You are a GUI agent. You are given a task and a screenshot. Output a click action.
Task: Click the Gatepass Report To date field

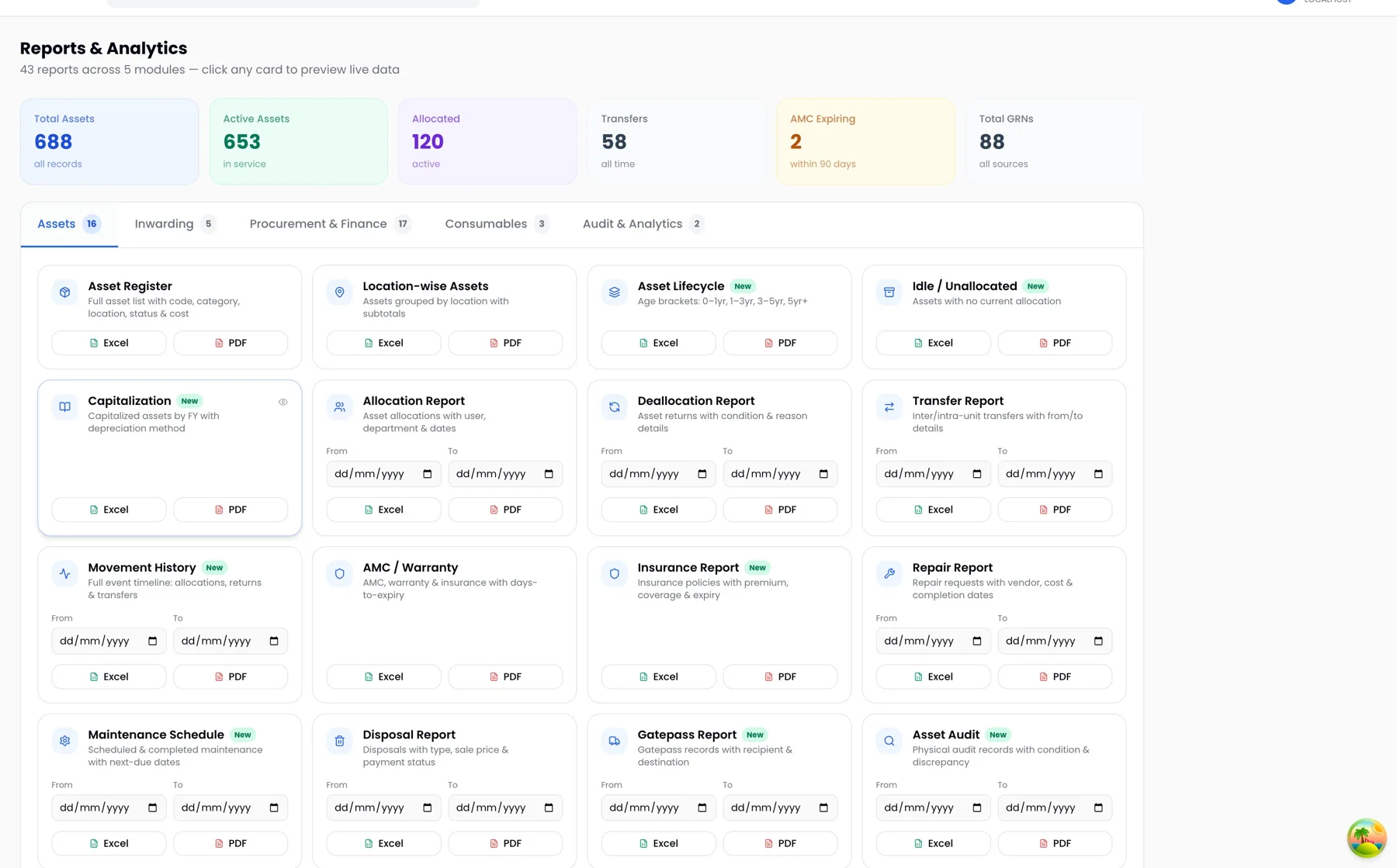(780, 807)
